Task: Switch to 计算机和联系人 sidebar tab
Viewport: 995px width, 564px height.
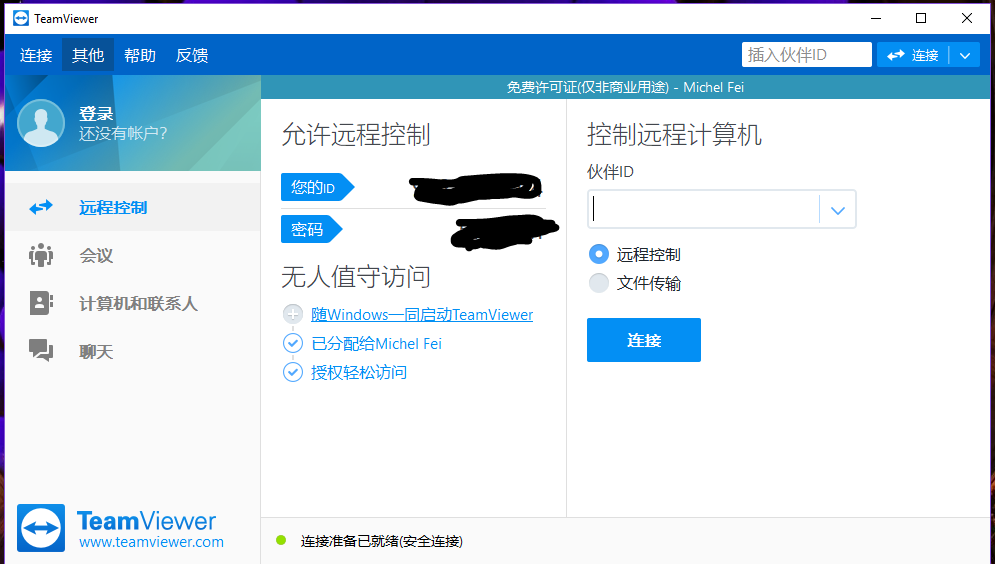Action: [x=138, y=304]
